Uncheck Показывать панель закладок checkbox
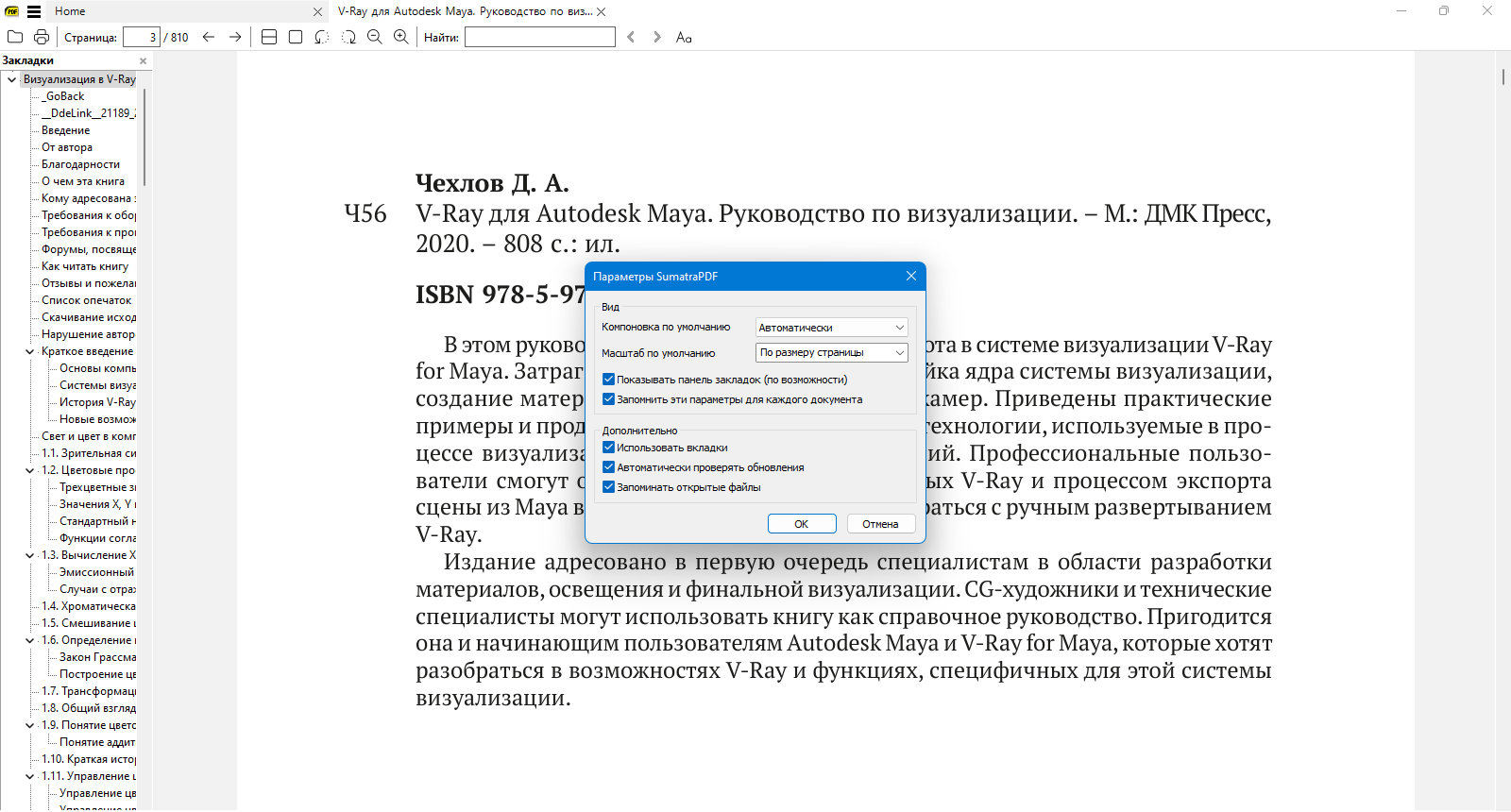The image size is (1511, 812). [608, 380]
